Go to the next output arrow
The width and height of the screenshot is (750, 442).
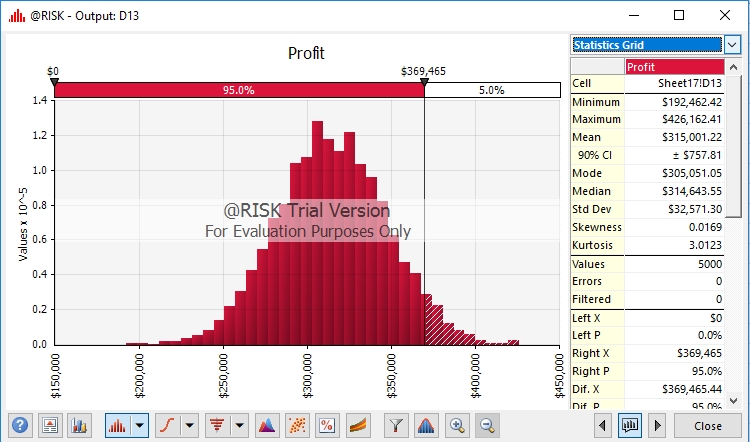(656, 425)
